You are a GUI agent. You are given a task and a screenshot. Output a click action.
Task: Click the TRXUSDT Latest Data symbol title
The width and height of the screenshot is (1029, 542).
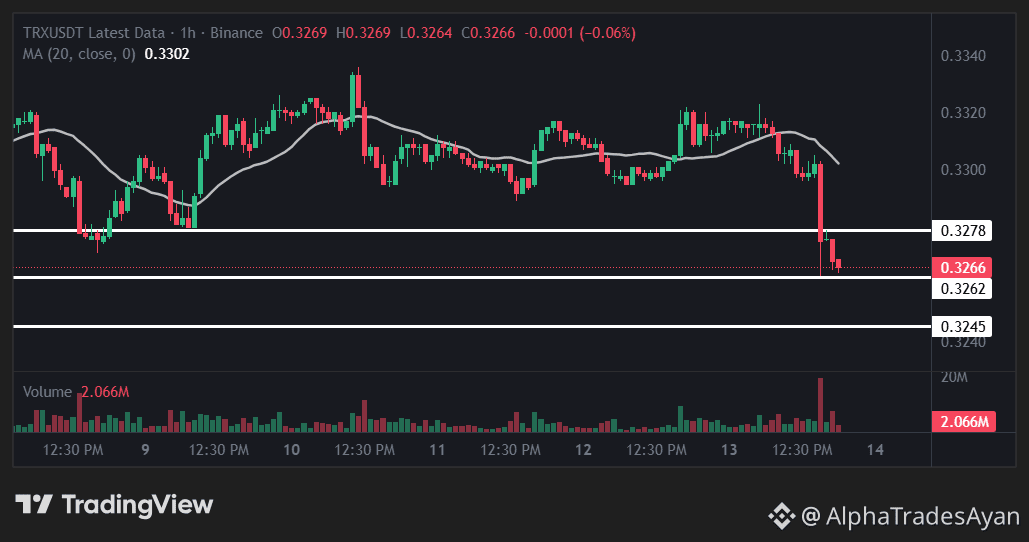(94, 33)
